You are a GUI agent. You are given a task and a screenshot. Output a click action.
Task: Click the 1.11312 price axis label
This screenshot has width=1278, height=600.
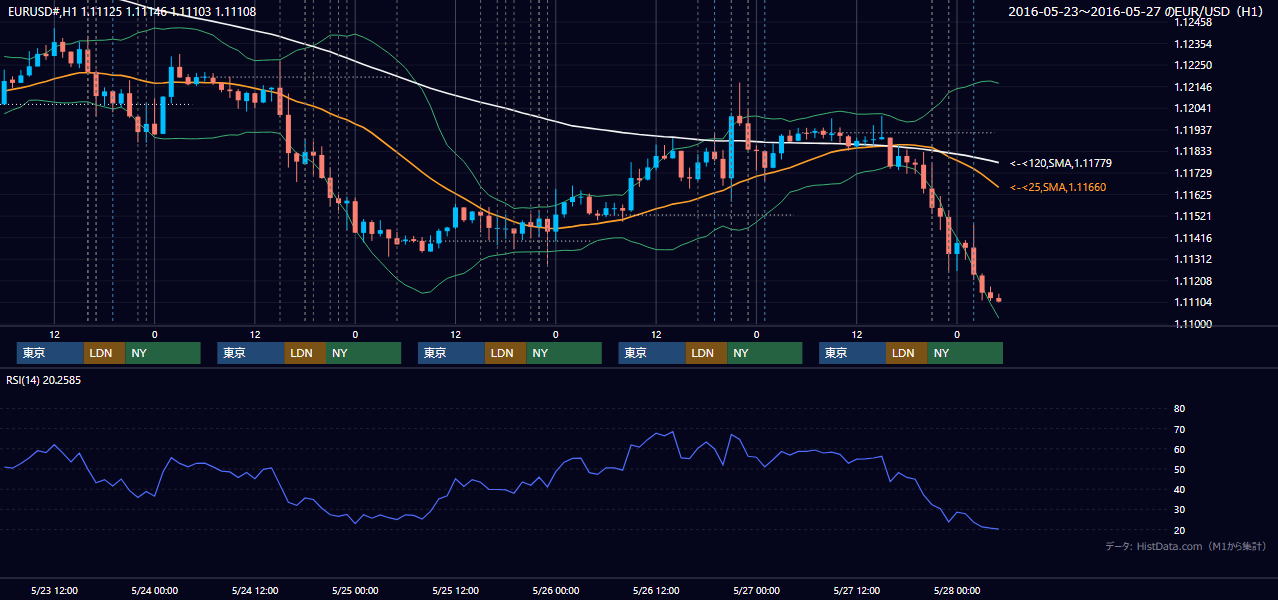[x=1193, y=259]
